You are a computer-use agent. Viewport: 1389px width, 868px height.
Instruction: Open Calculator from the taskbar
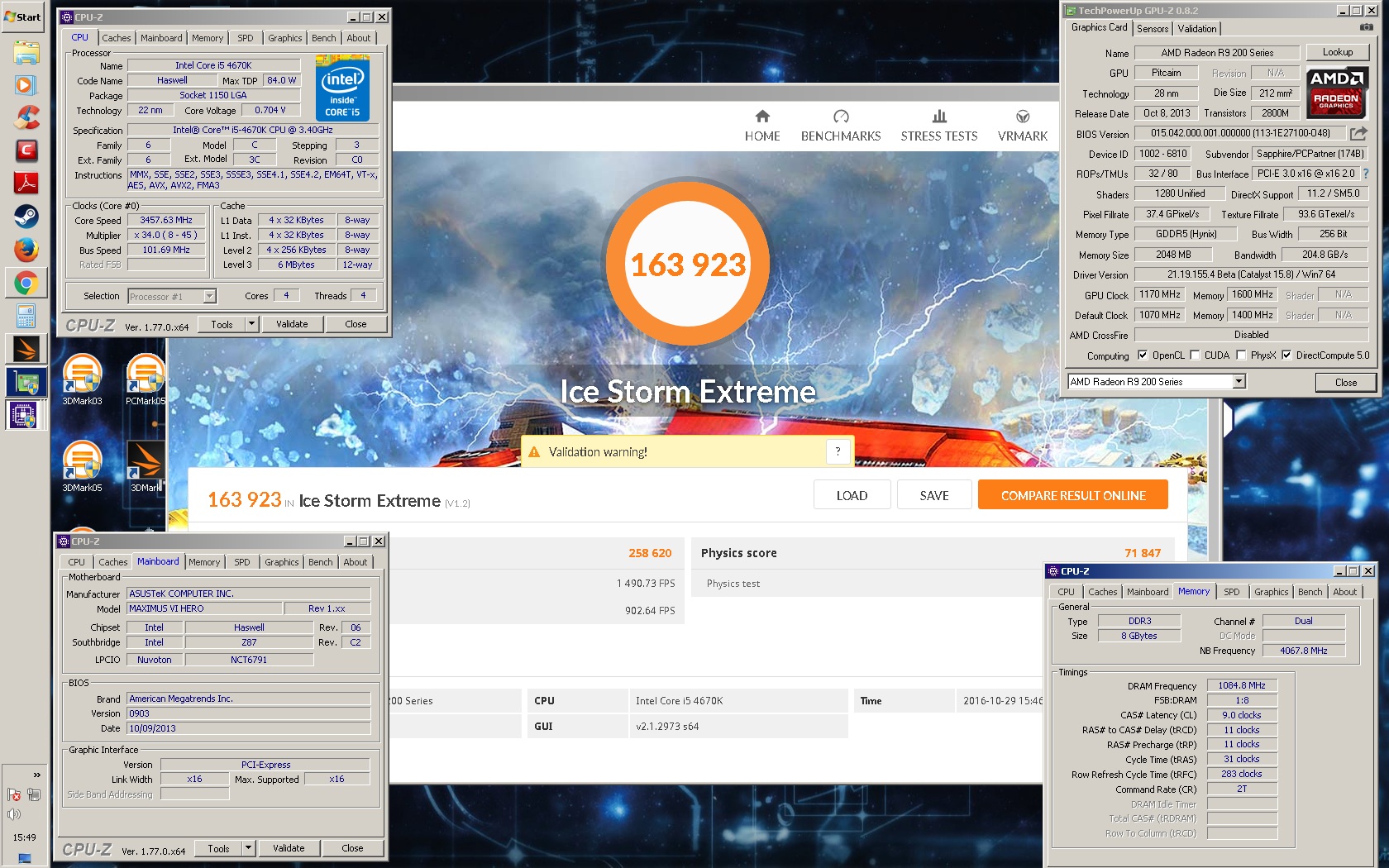coord(26,316)
